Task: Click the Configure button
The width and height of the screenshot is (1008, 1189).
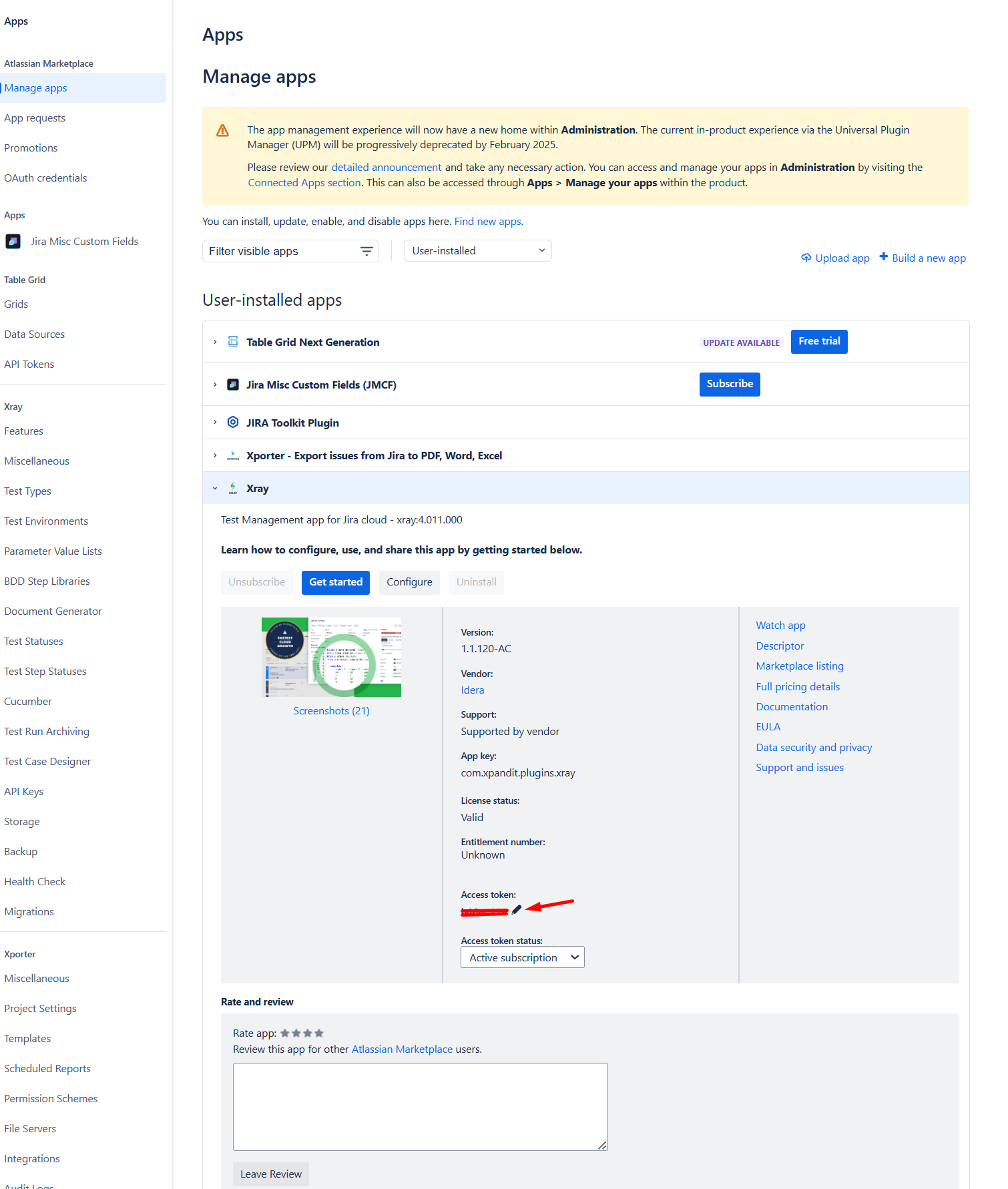Action: [409, 582]
